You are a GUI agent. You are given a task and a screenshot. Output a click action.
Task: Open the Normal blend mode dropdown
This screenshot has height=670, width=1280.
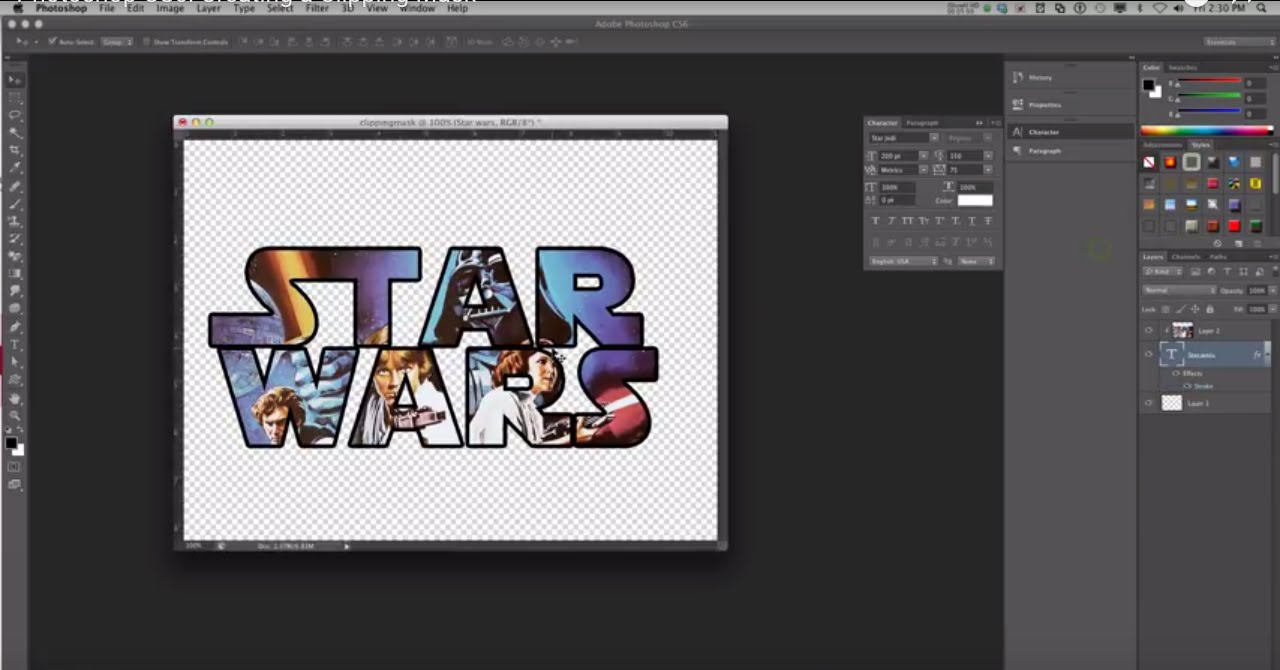1179,290
